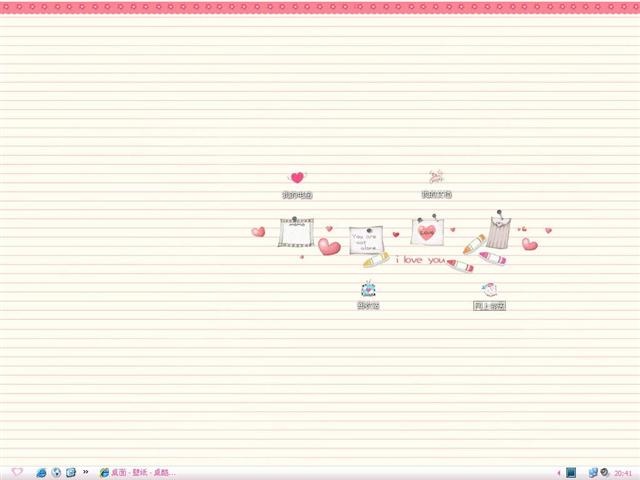Open the network computers tray icon
The height and width of the screenshot is (480, 640).
(x=593, y=473)
